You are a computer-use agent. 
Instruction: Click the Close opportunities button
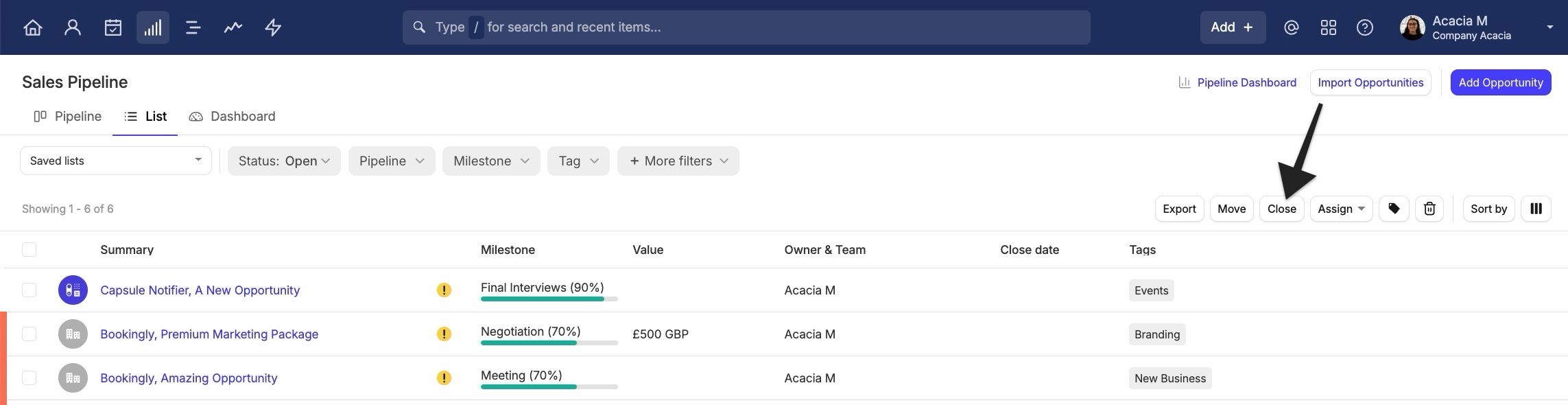click(1282, 209)
